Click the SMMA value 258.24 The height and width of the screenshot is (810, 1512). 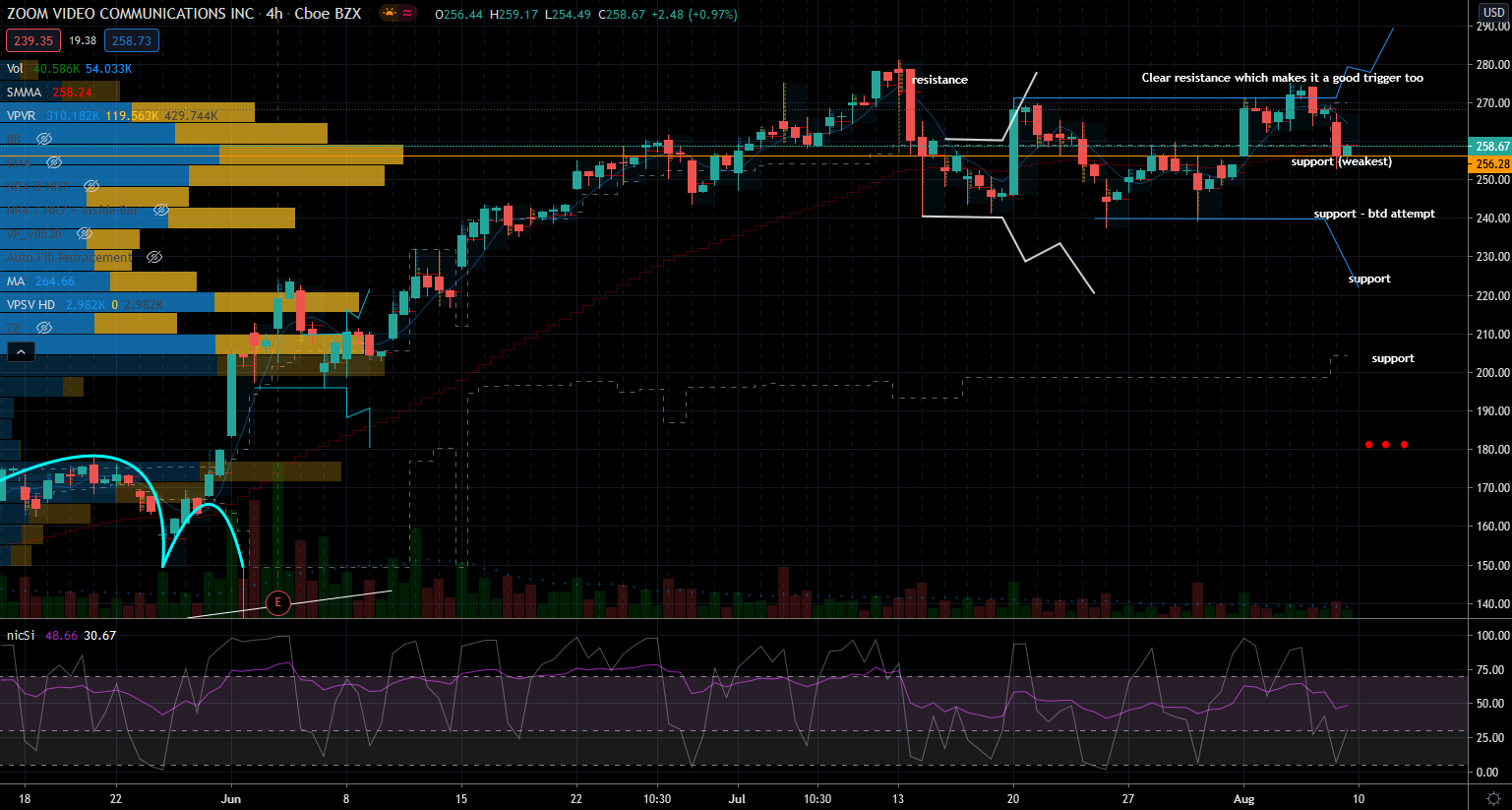tap(72, 92)
